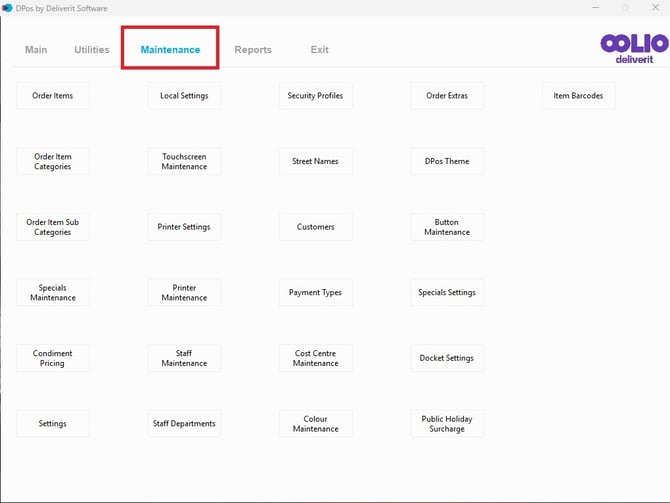This screenshot has height=503, width=670.
Task: Click the Customers button
Action: (315, 227)
